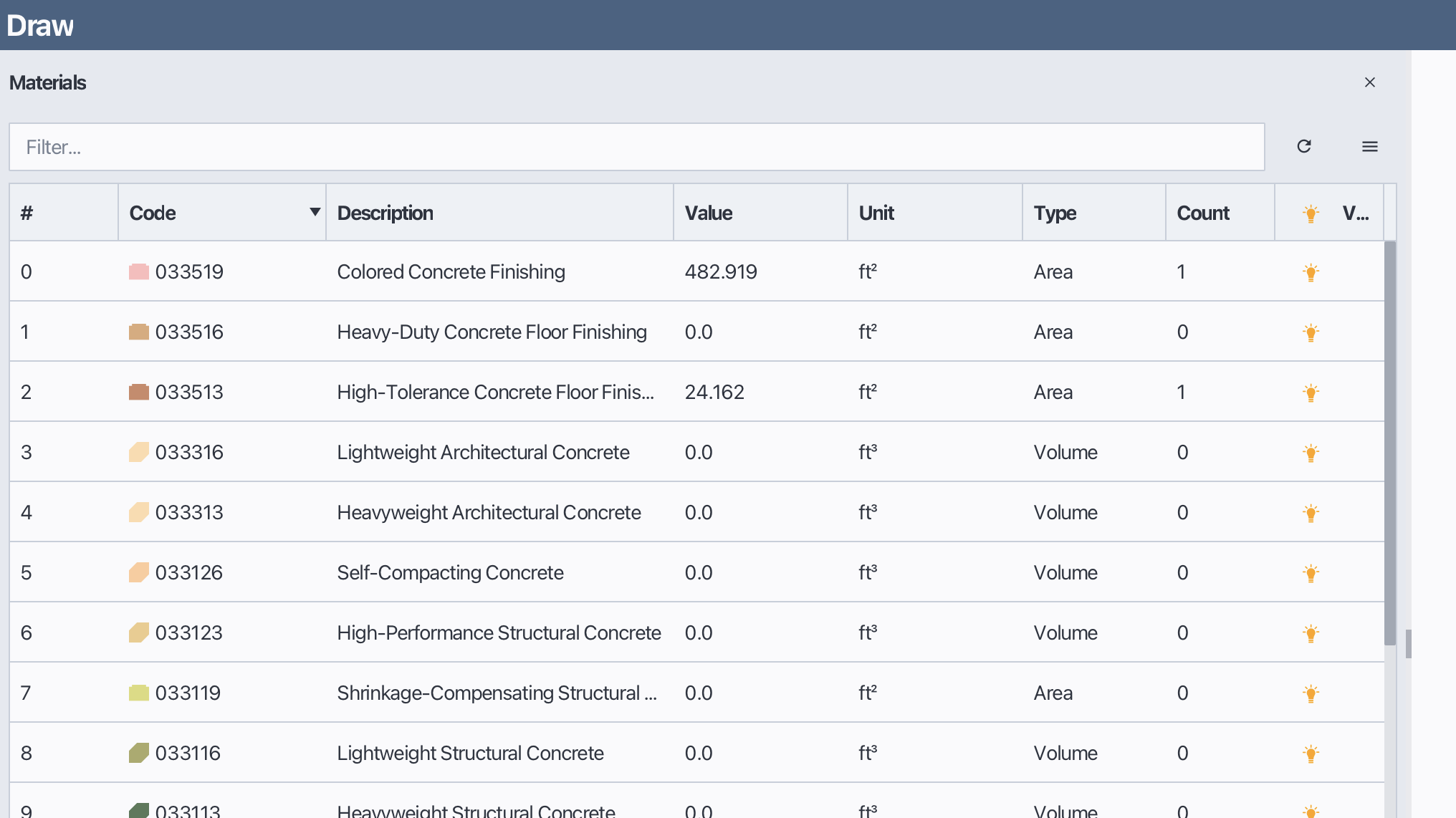Click the refresh materials icon

[1303, 147]
